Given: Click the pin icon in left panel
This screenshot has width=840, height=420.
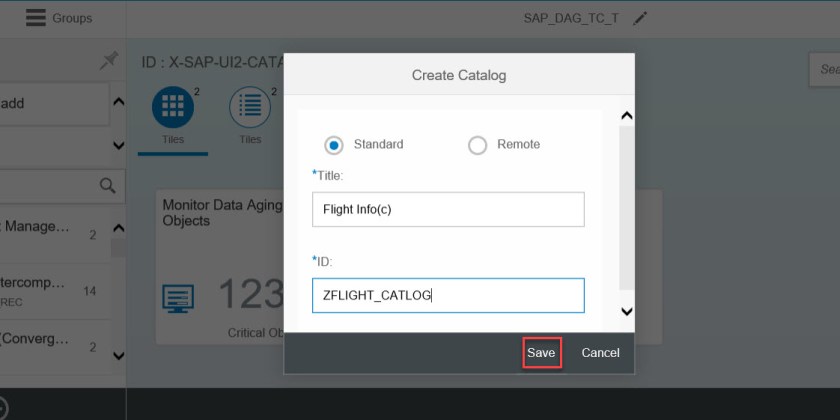Looking at the screenshot, I should click(109, 62).
